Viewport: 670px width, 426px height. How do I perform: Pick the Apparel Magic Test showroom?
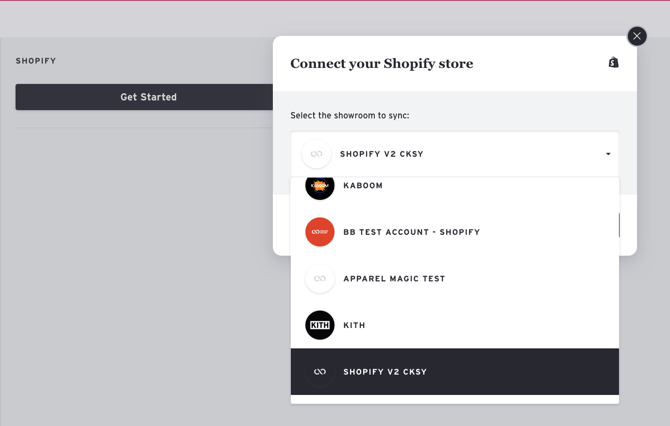[394, 279]
